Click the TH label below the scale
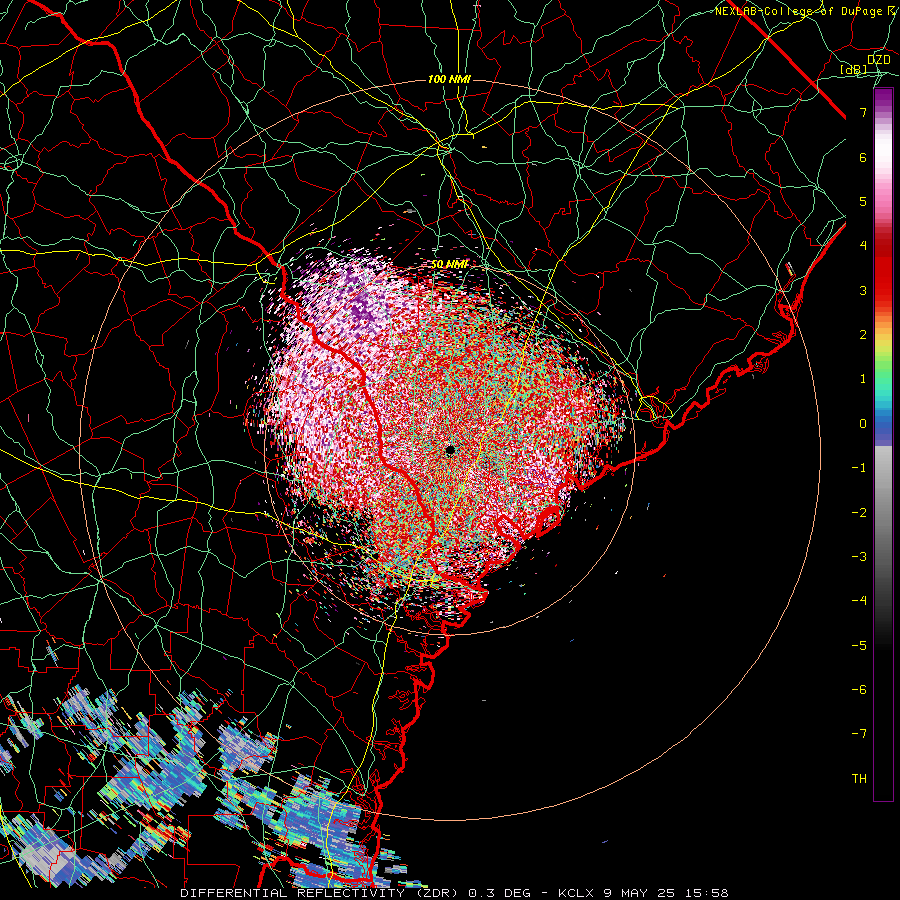The height and width of the screenshot is (900, 900). pos(859,779)
